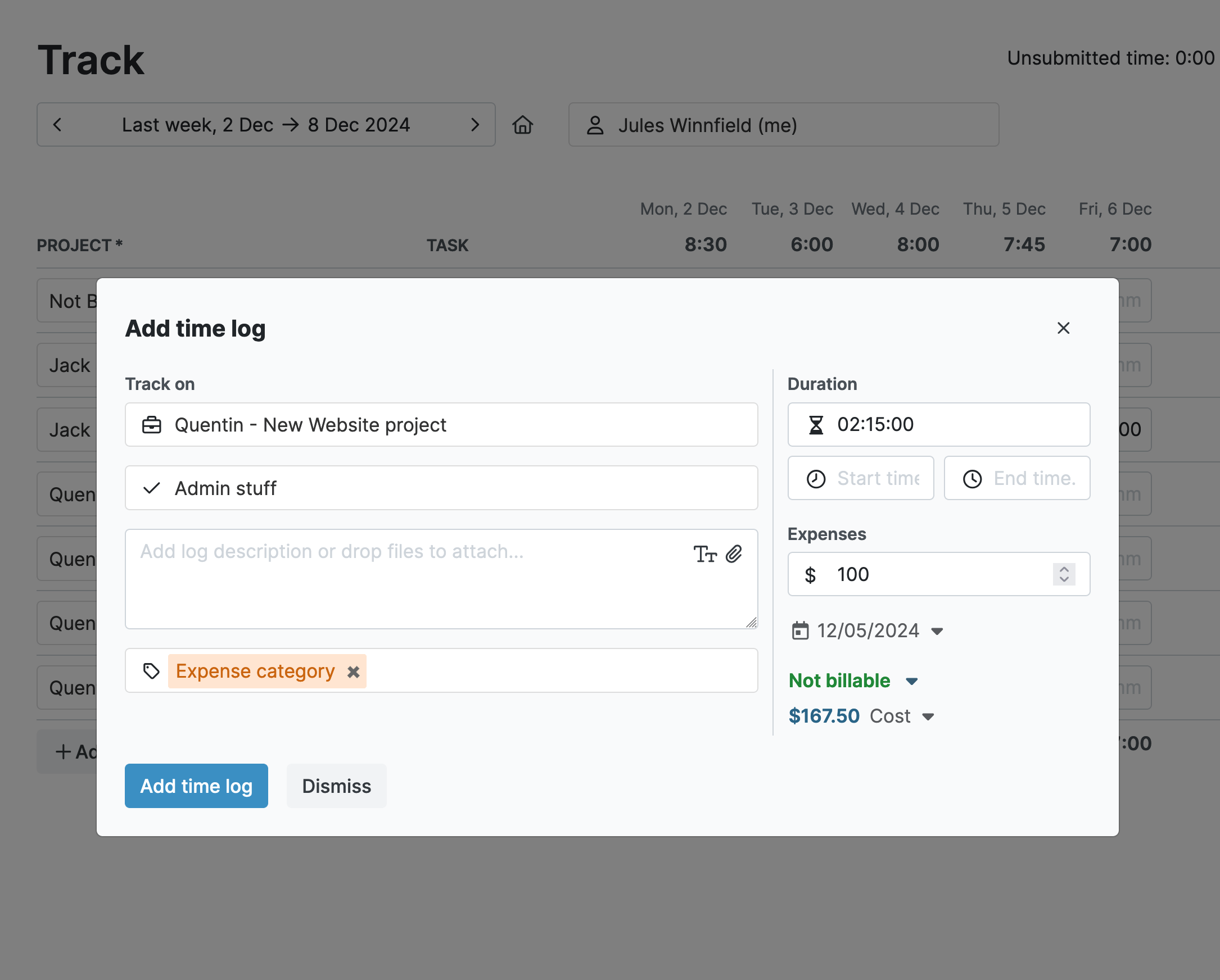Expand the Cost dropdown next to $167.50
The image size is (1220, 980).
(928, 716)
